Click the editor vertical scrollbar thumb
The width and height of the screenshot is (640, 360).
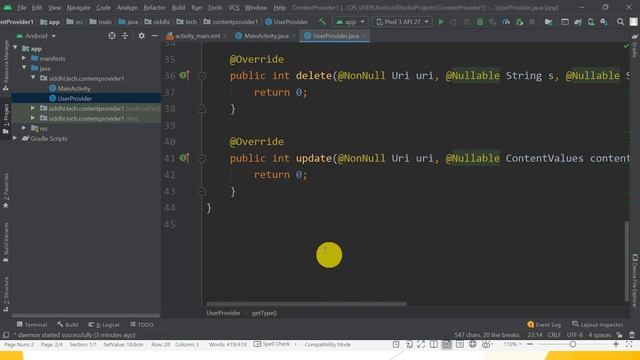pyautogui.click(x=627, y=261)
